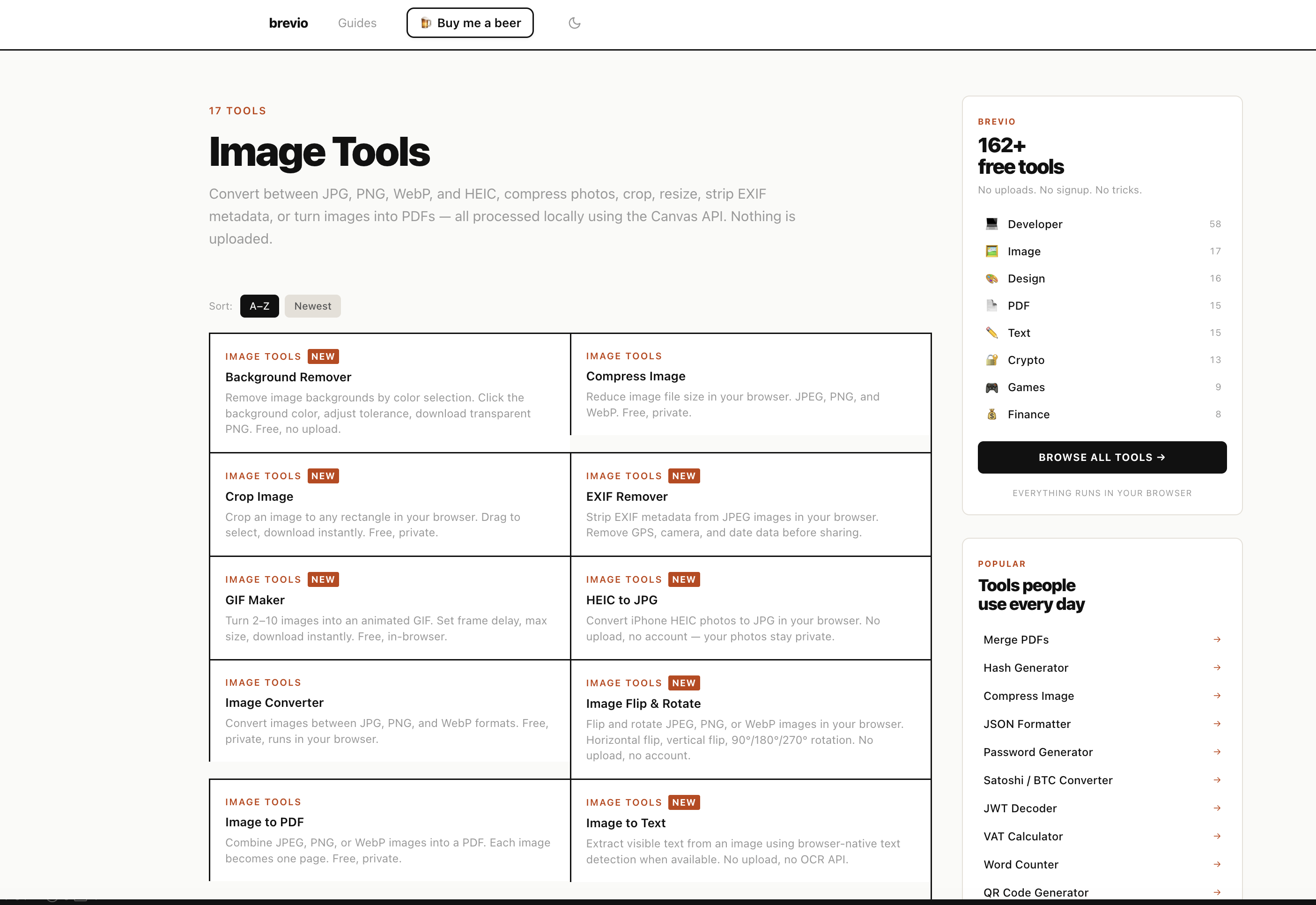Open the Crypto category
The image size is (1316, 905).
tap(1102, 360)
